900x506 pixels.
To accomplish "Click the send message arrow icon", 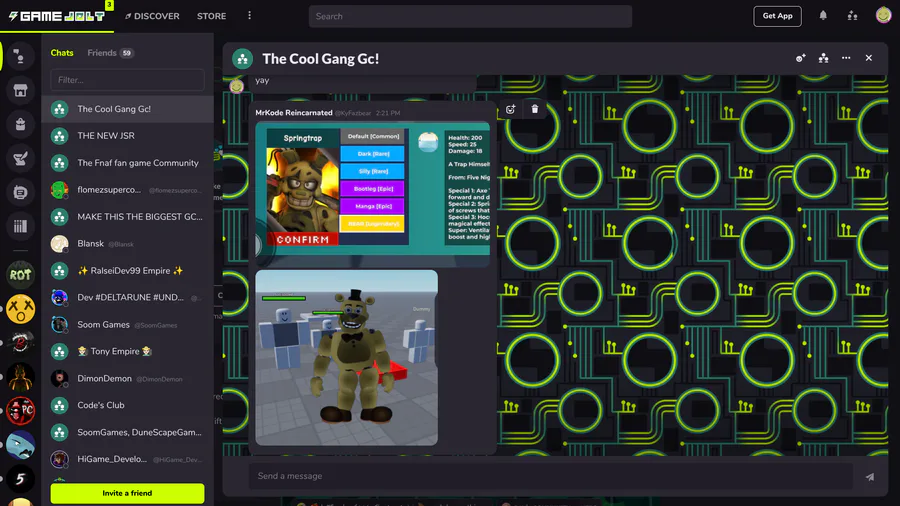I will click(x=870, y=476).
